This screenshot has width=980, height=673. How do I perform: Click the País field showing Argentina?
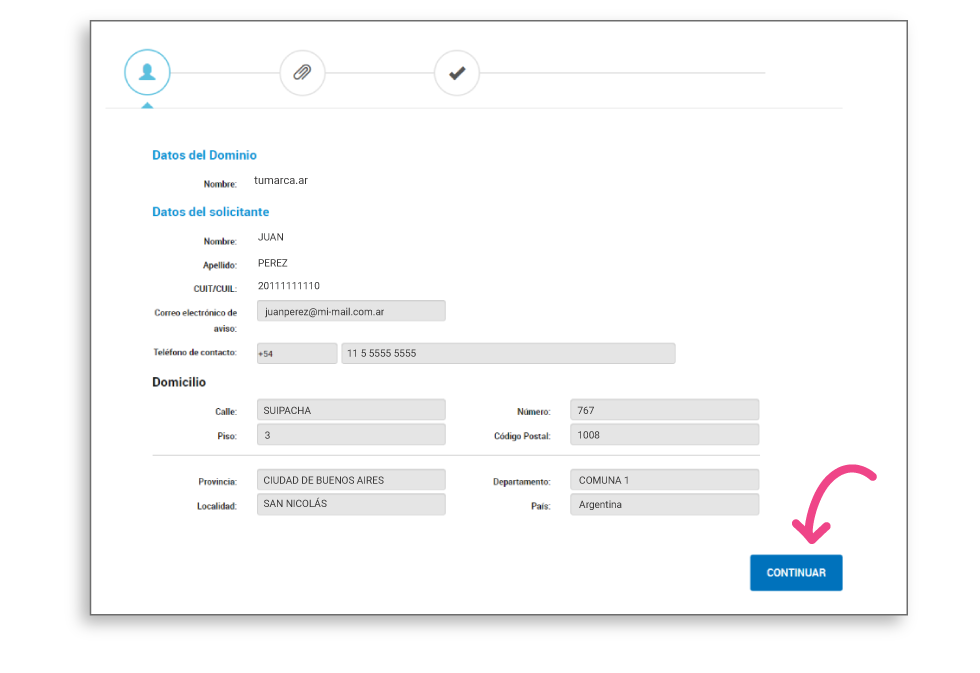click(x=664, y=504)
